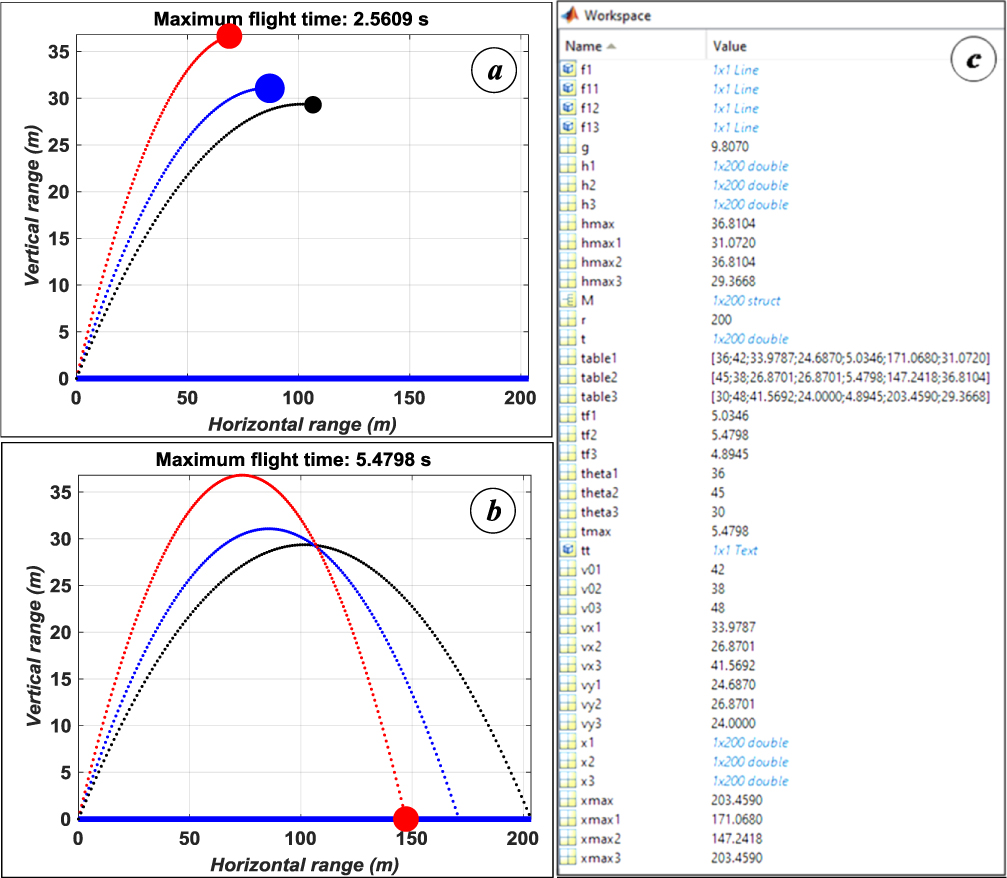Click the struct icon for variable M
This screenshot has width=1007, height=878.
(x=568, y=300)
